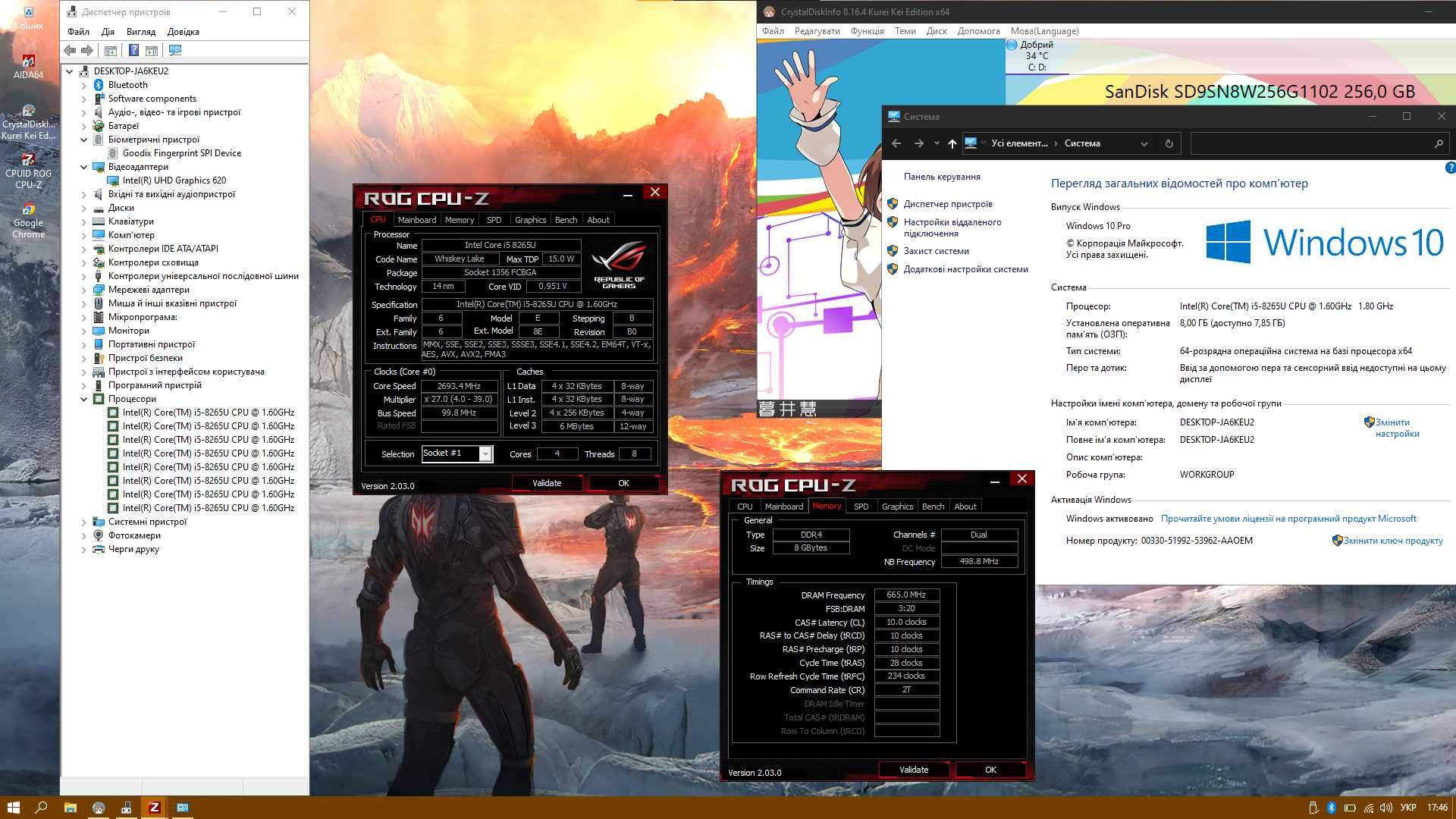Open Диспетчер пристроїв link in System panel
The image size is (1456, 819).
click(x=948, y=204)
